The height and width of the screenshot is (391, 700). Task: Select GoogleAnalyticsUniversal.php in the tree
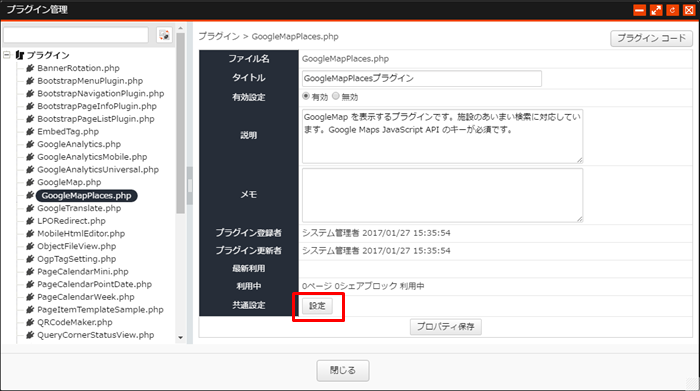click(98, 170)
